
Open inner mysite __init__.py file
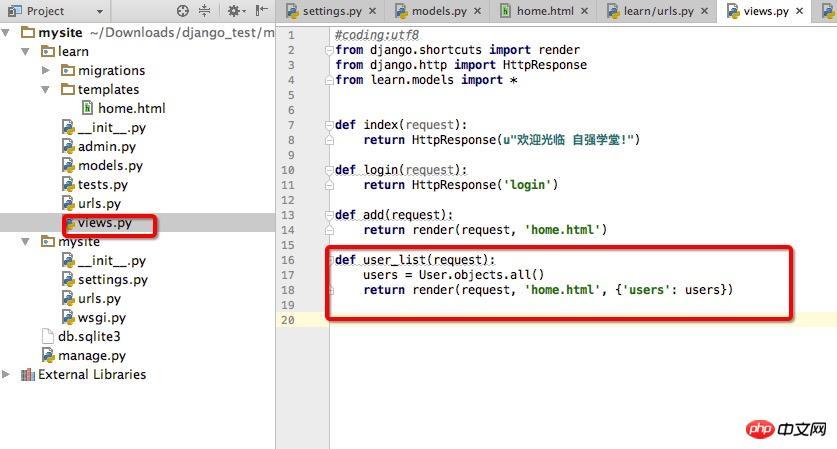click(112, 261)
